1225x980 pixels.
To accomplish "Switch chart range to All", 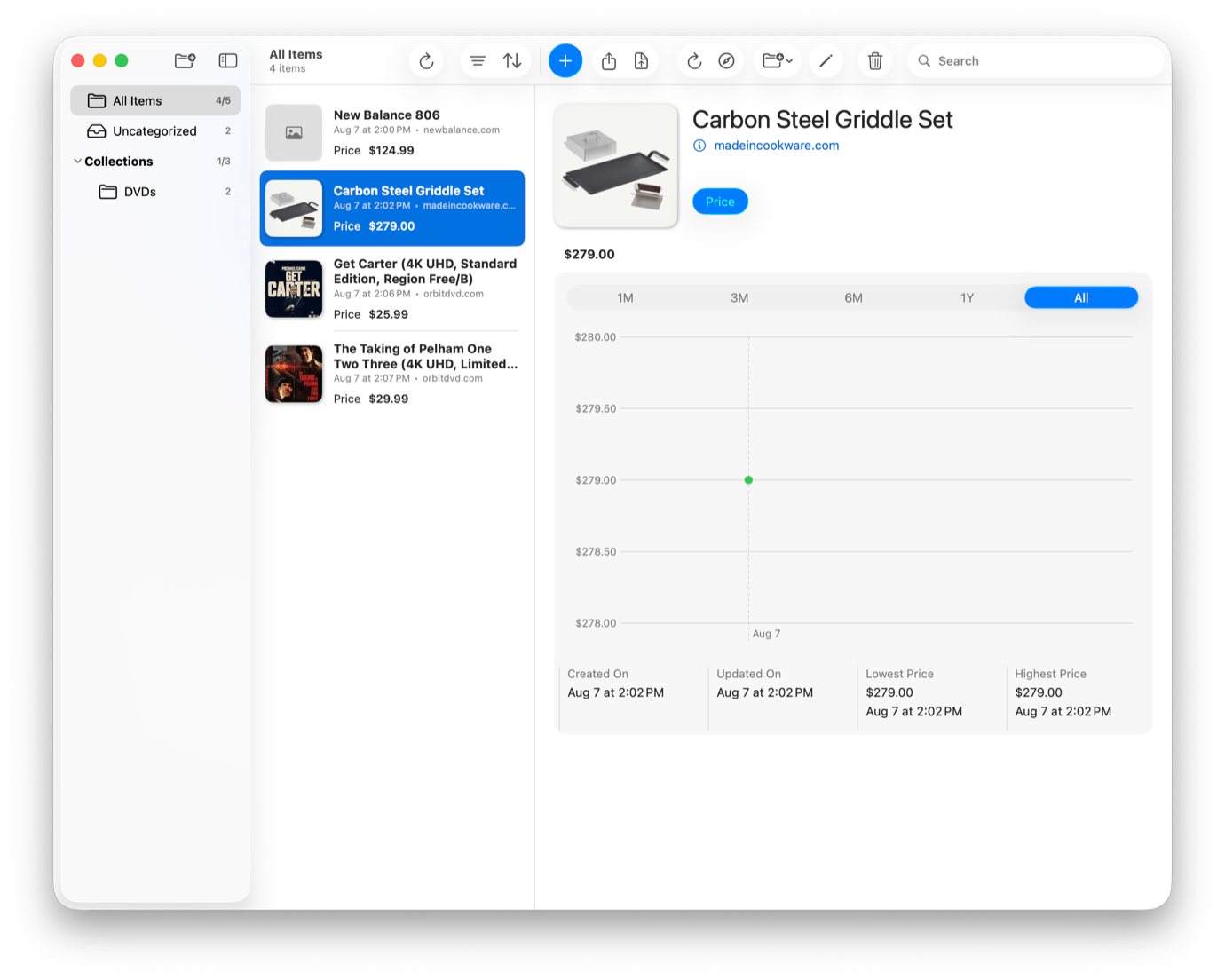I will 1081,297.
